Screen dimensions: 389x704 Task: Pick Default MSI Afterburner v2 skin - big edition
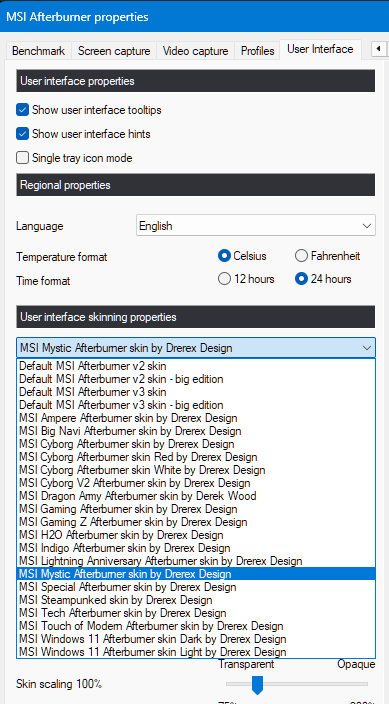pos(196,379)
